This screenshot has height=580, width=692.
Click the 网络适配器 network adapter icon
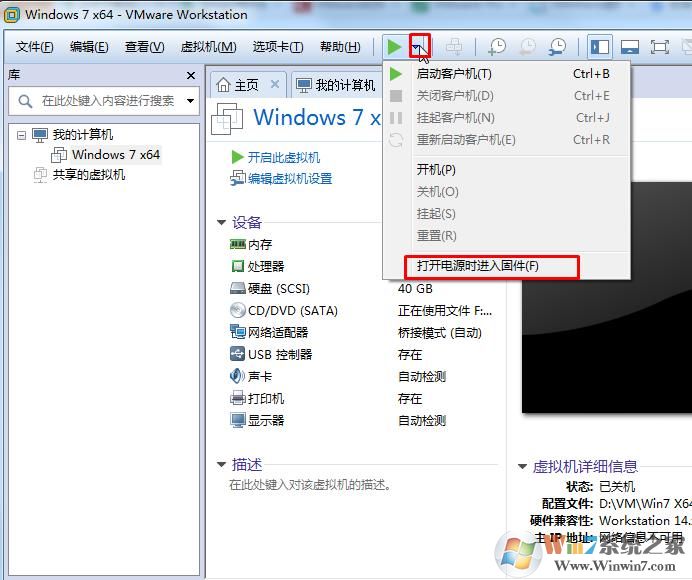(237, 332)
